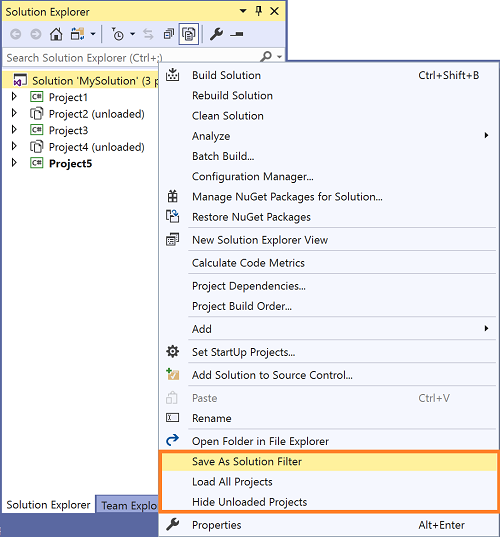This screenshot has width=500, height=537.
Task: Click the search magnifier icon in Solution Explorer
Action: [x=266, y=56]
